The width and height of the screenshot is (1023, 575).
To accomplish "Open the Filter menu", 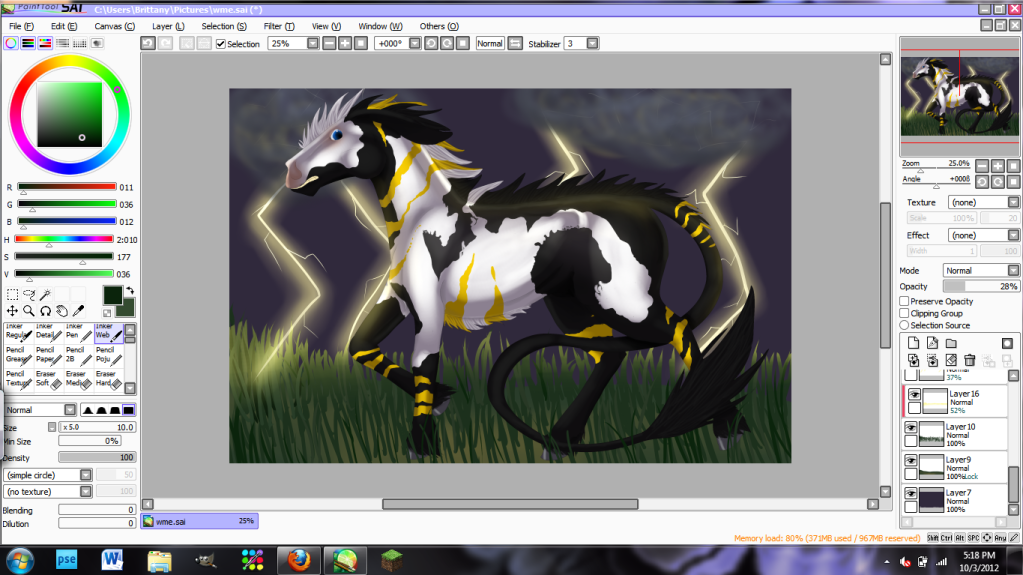I will coord(279,26).
